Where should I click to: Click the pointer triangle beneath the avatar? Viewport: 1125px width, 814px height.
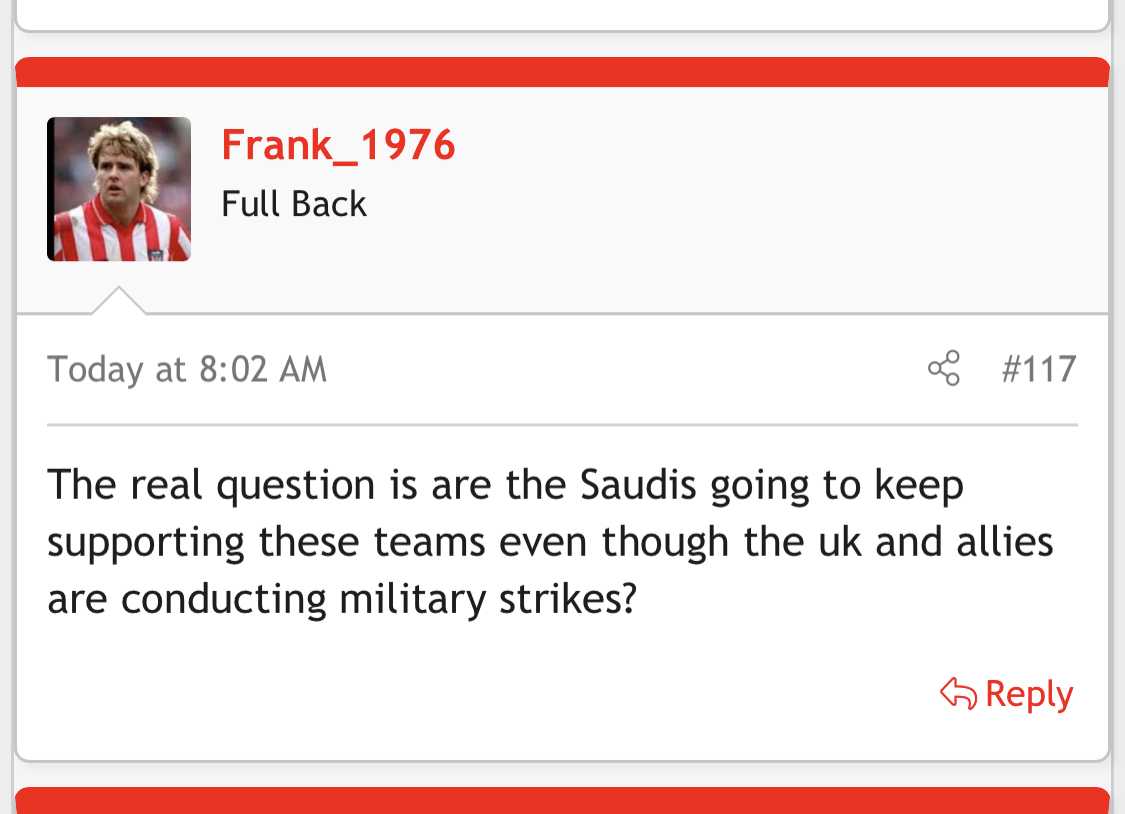click(119, 300)
